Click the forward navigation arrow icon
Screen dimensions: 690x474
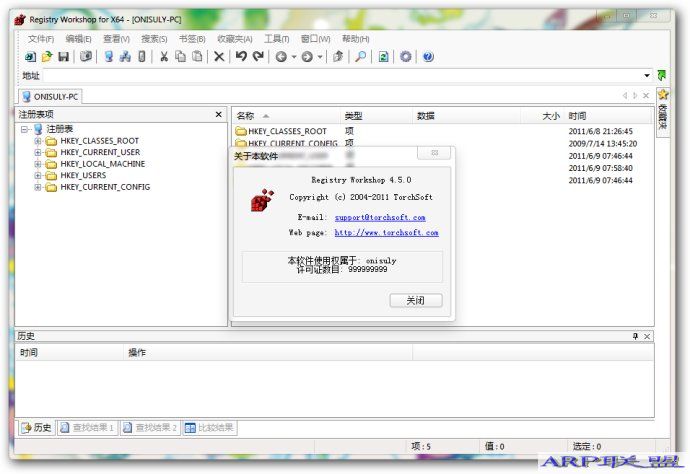click(x=307, y=57)
